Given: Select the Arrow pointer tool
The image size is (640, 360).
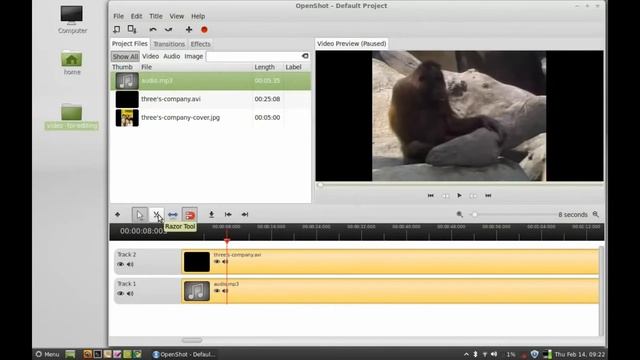Looking at the screenshot, I should point(140,215).
